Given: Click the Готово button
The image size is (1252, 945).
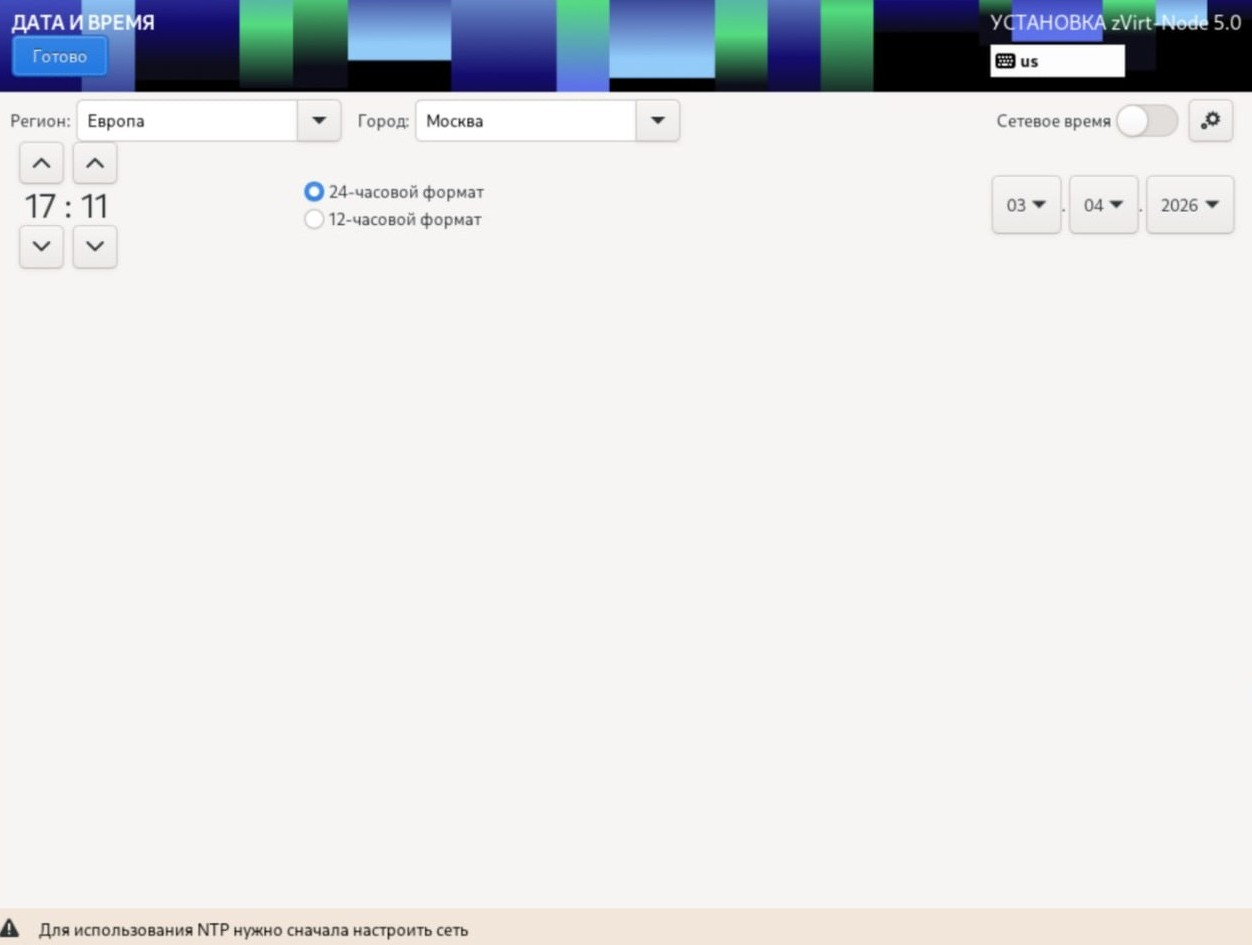Looking at the screenshot, I should pyautogui.click(x=60, y=57).
